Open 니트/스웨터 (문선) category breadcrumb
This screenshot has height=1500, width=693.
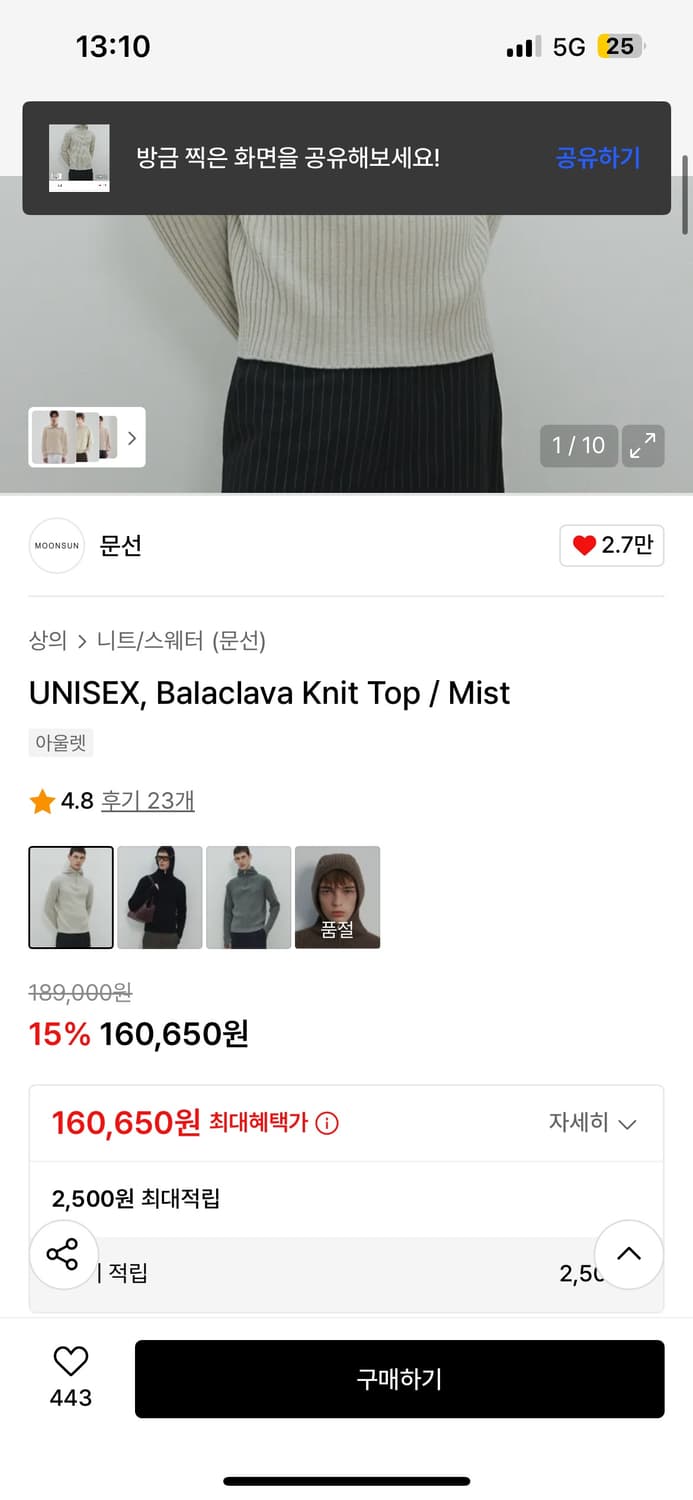point(181,641)
